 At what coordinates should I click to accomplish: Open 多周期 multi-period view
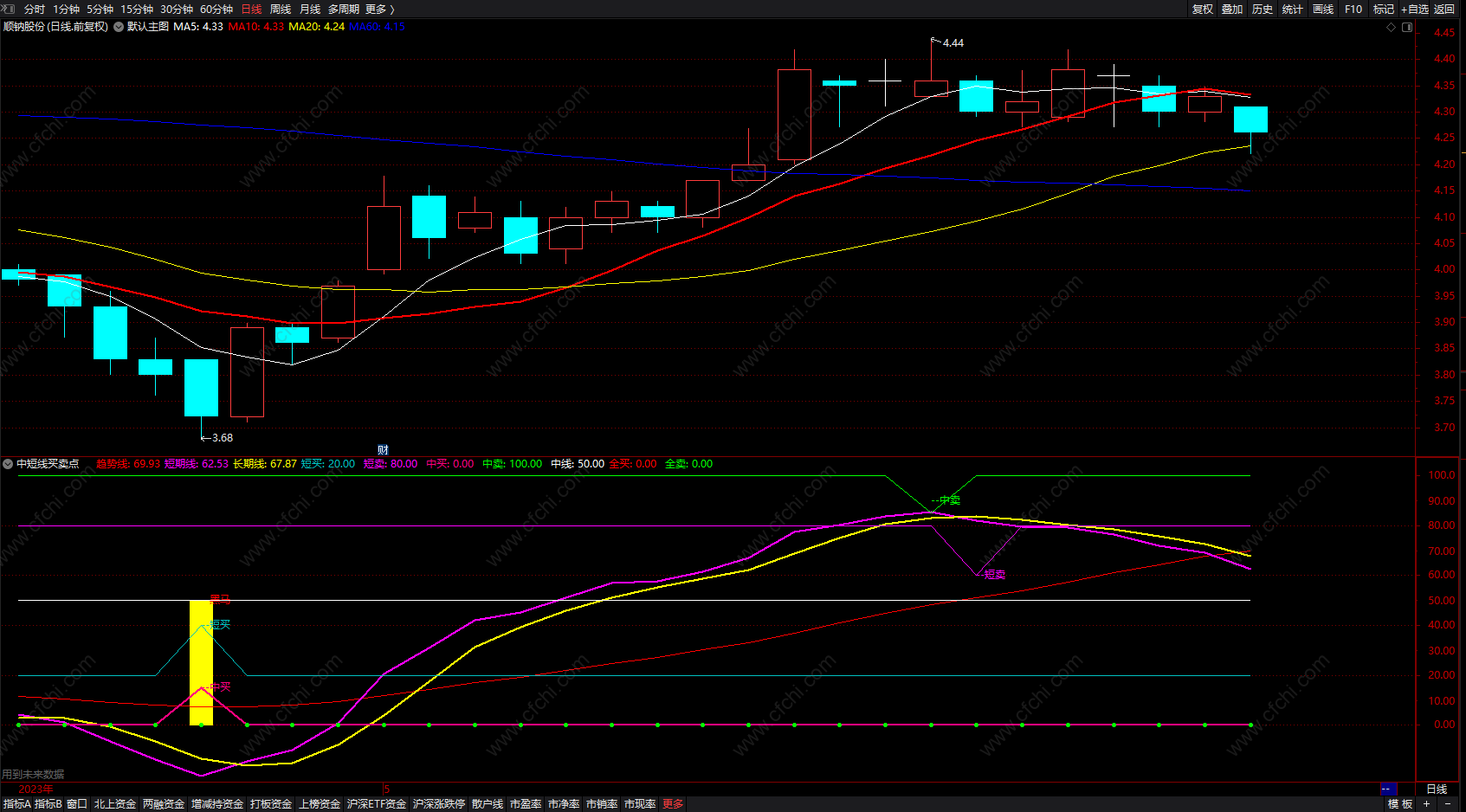click(344, 10)
